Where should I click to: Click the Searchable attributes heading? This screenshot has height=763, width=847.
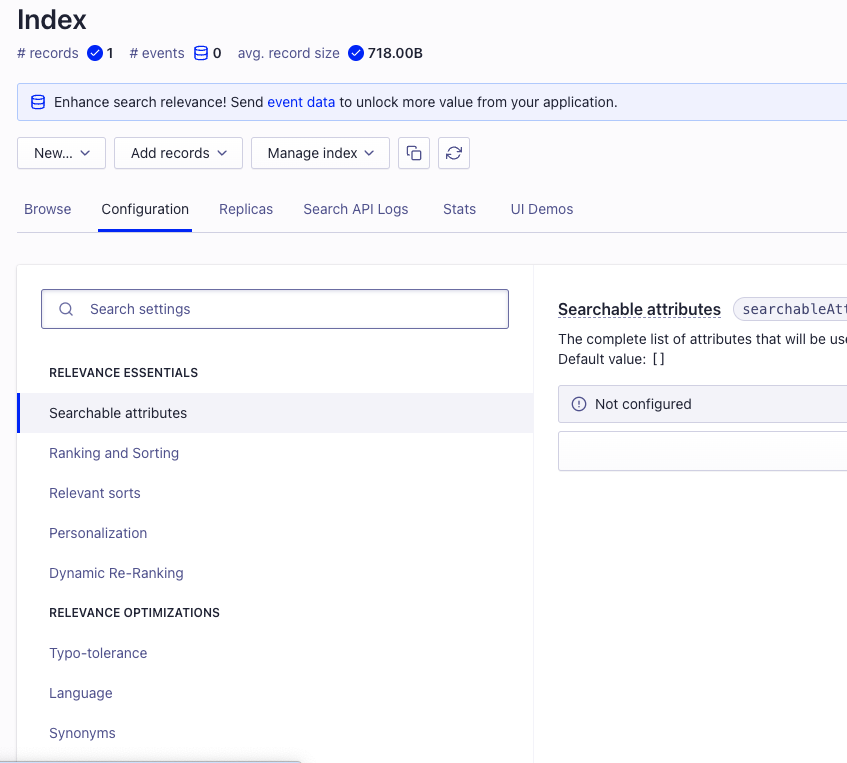(x=639, y=309)
